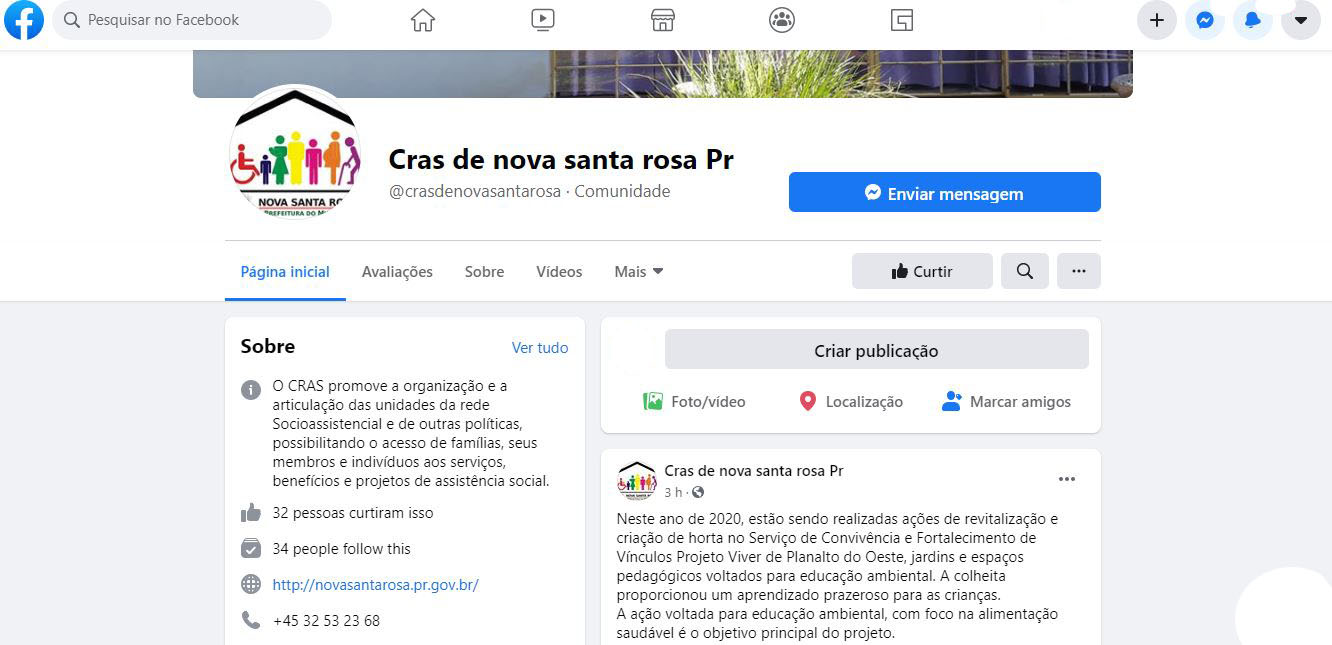This screenshot has width=1332, height=645.
Task: Open the Watch video icon
Action: (543, 20)
